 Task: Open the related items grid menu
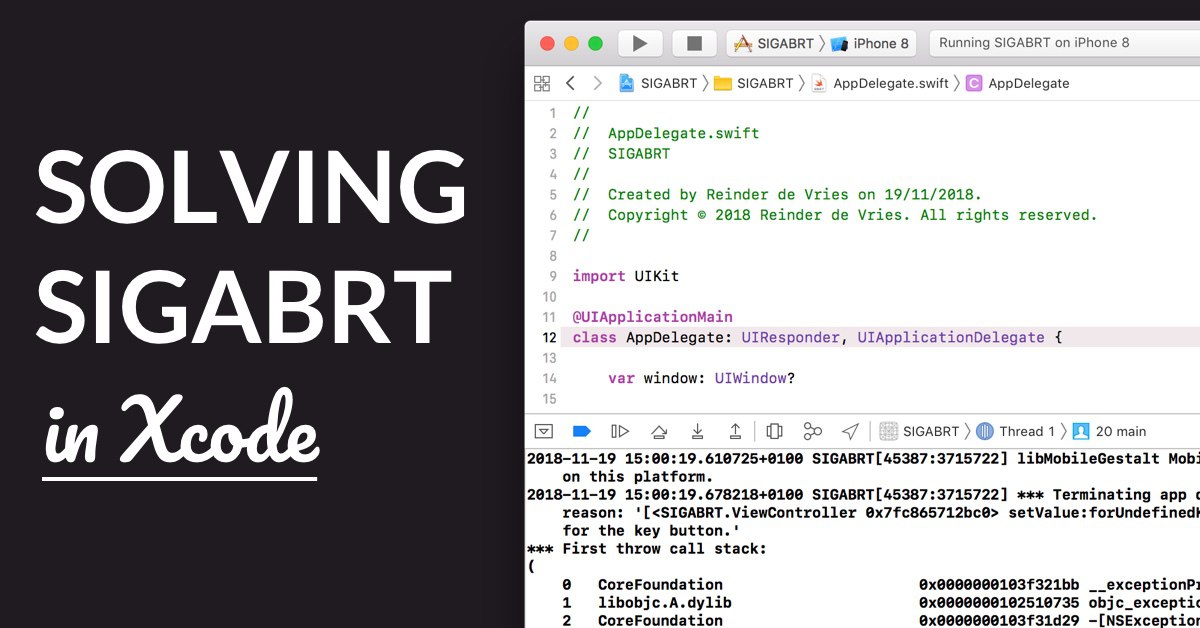click(x=542, y=83)
